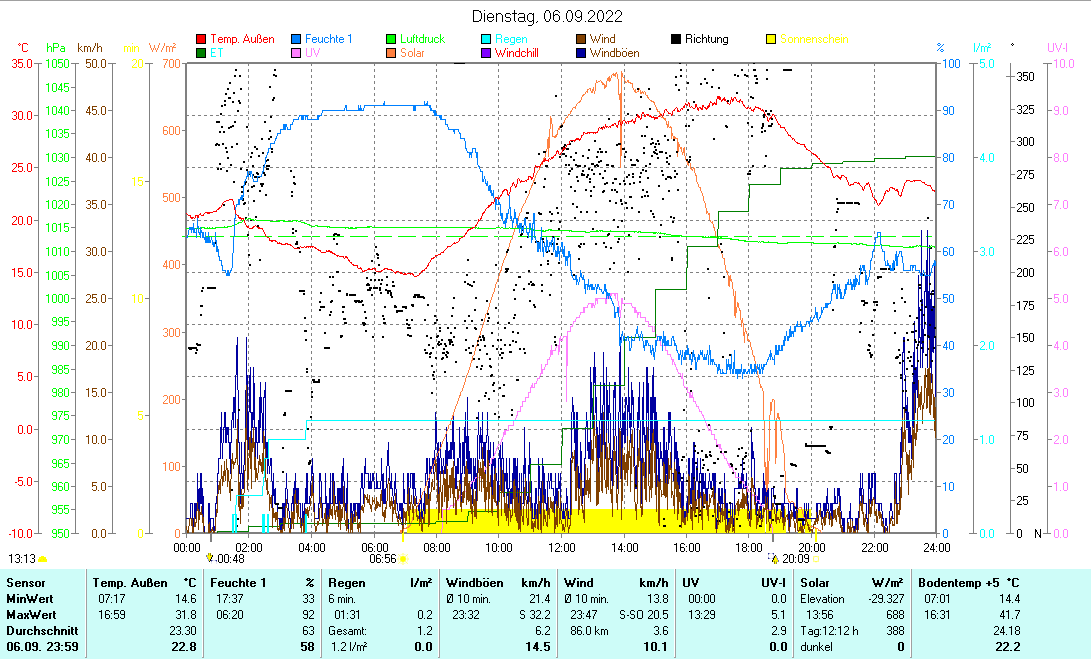Click the sunset marker labeled 20:09
Screen dimensions: 1091x659
773,559
